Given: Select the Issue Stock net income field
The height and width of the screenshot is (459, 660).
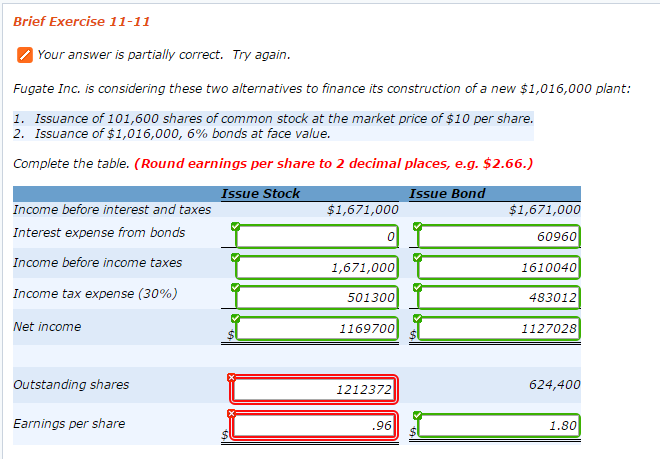Looking at the screenshot, I should [317, 328].
